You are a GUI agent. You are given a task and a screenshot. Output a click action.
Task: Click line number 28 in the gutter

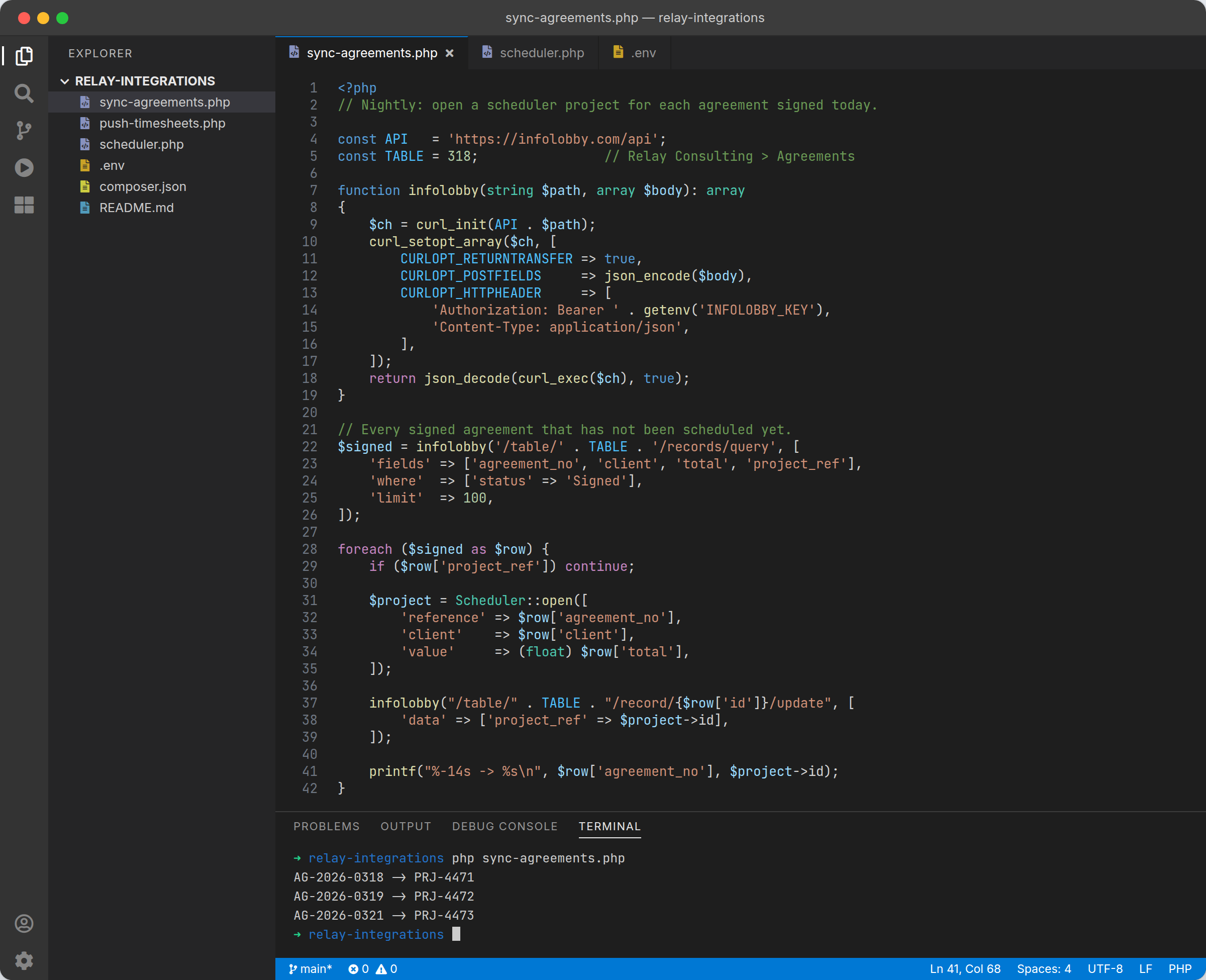tap(310, 549)
